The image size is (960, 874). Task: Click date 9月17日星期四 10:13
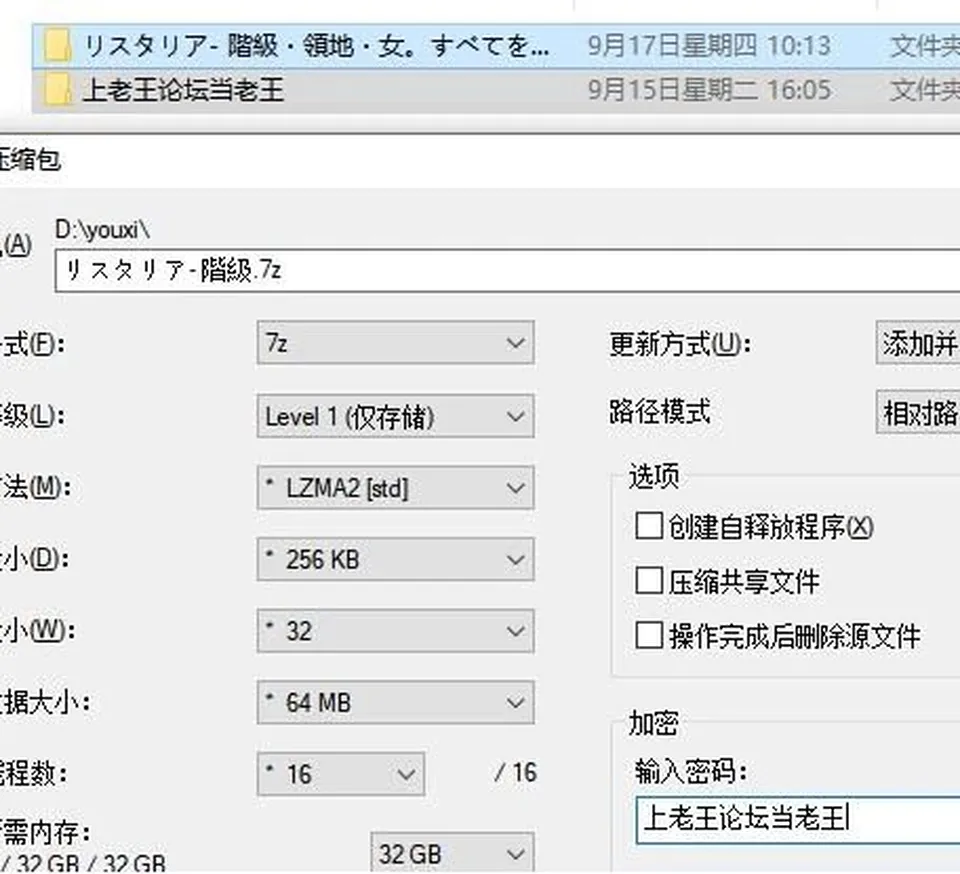pyautogui.click(x=709, y=46)
